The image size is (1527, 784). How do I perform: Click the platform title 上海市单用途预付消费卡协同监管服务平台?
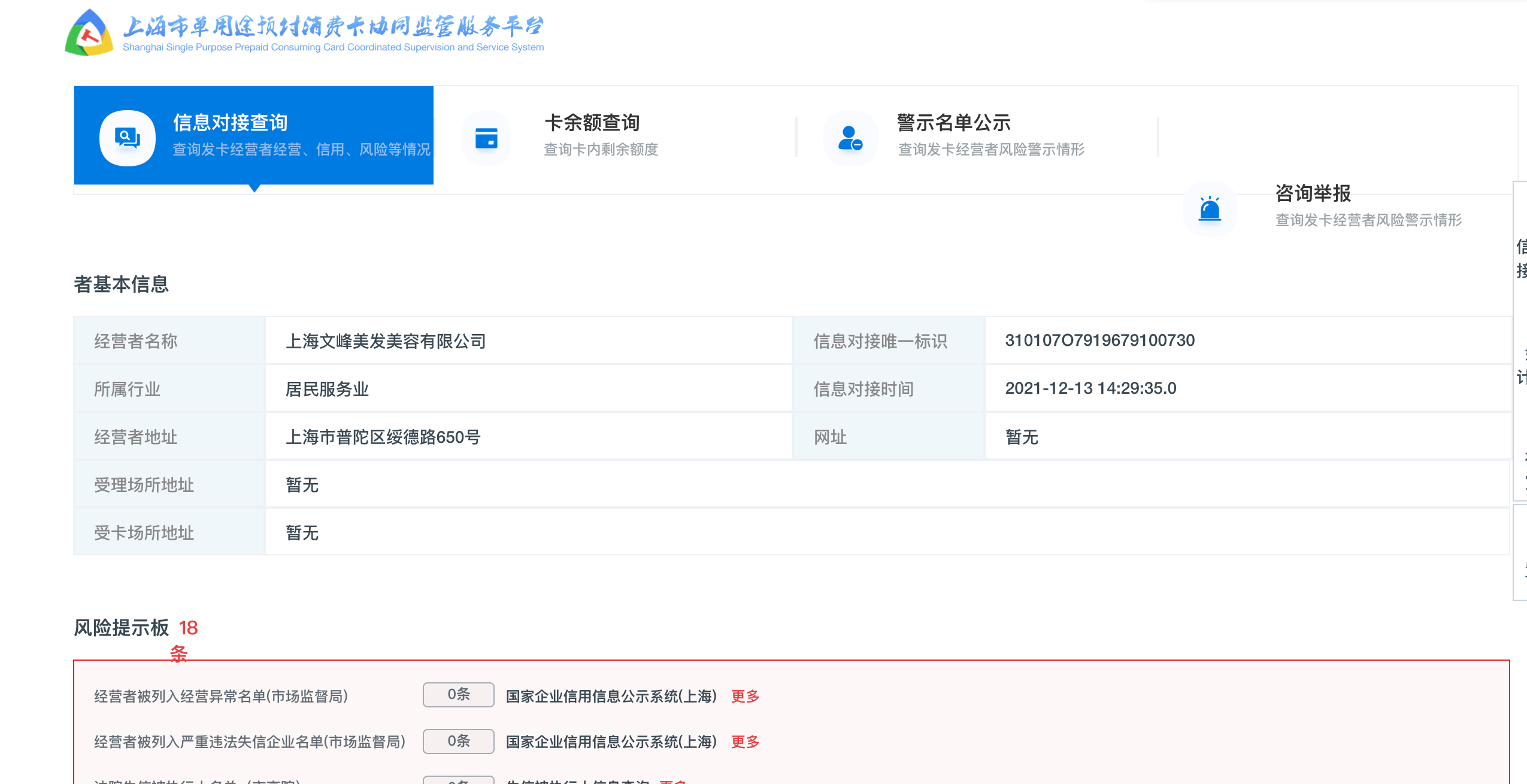[x=333, y=27]
